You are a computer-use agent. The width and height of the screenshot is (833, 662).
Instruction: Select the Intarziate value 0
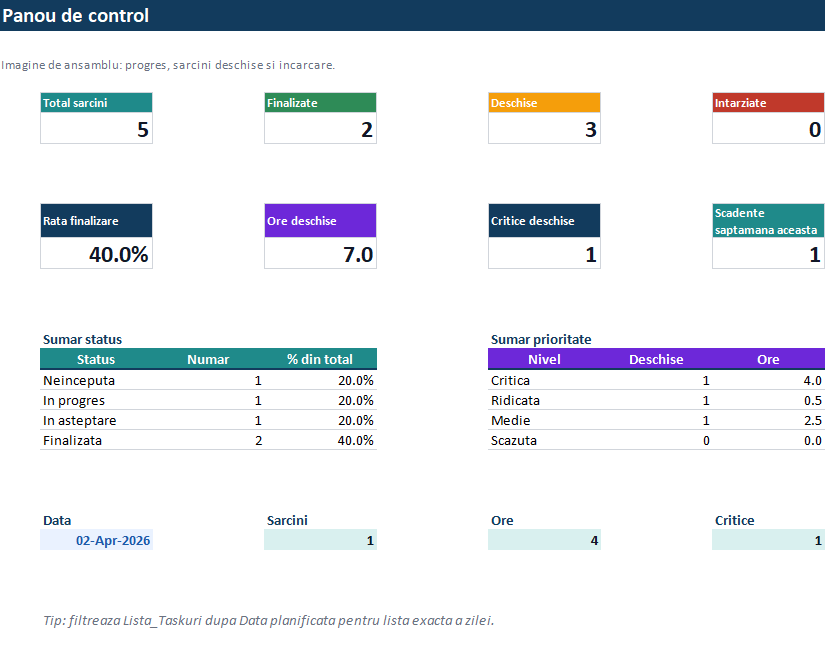768,129
